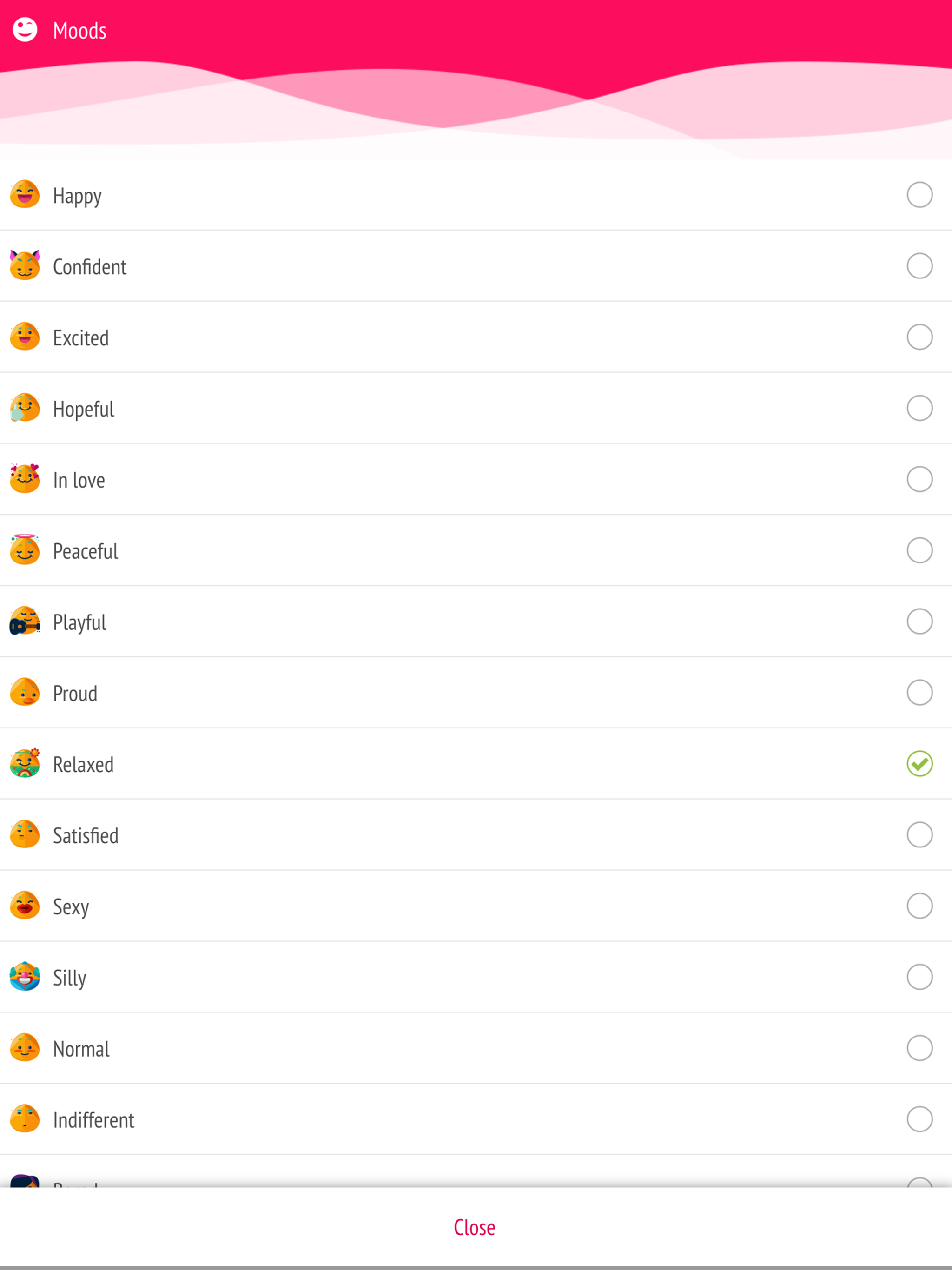The width and height of the screenshot is (952, 1270).
Task: Click the Happy mood emoji icon
Action: [x=25, y=194]
